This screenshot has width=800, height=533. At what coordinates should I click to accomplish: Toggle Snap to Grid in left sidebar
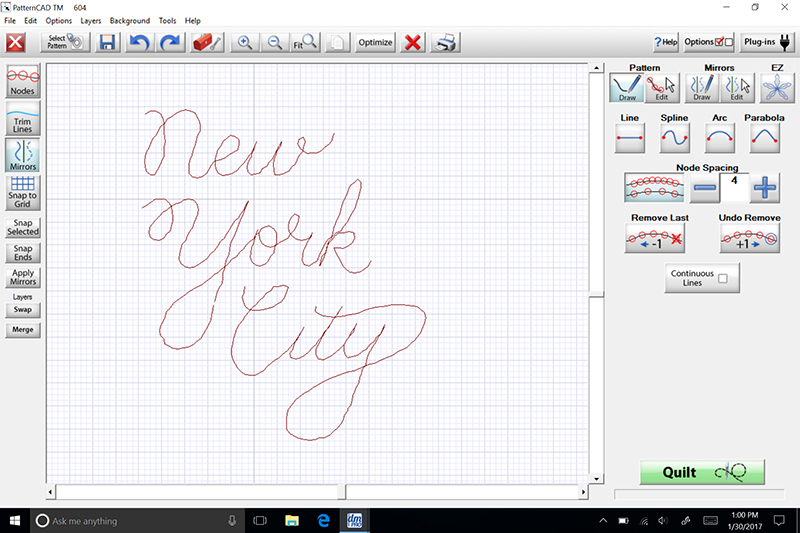(23, 188)
